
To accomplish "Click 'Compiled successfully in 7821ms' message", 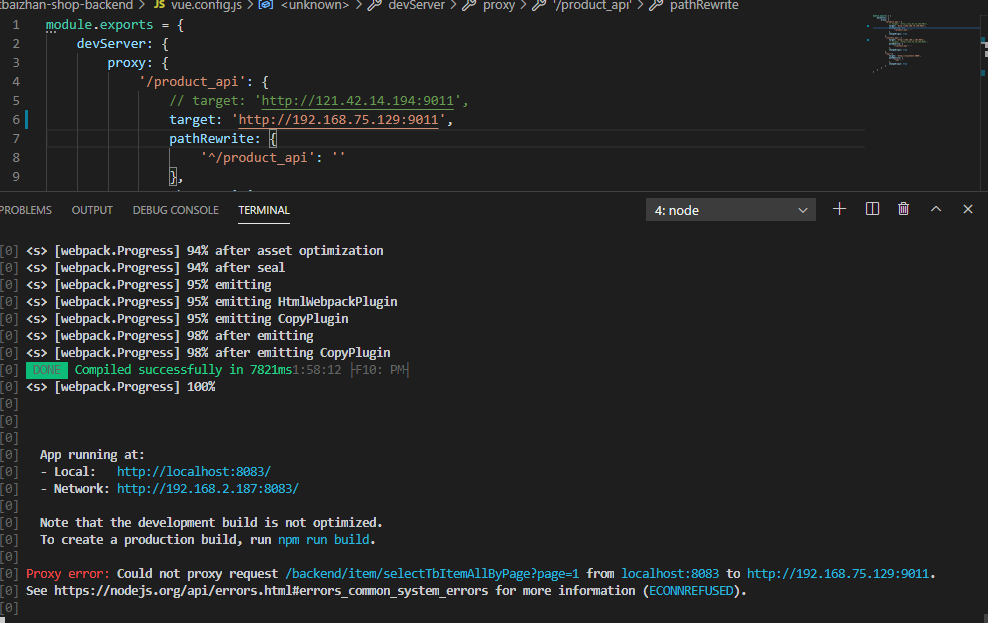I will coord(183,370).
